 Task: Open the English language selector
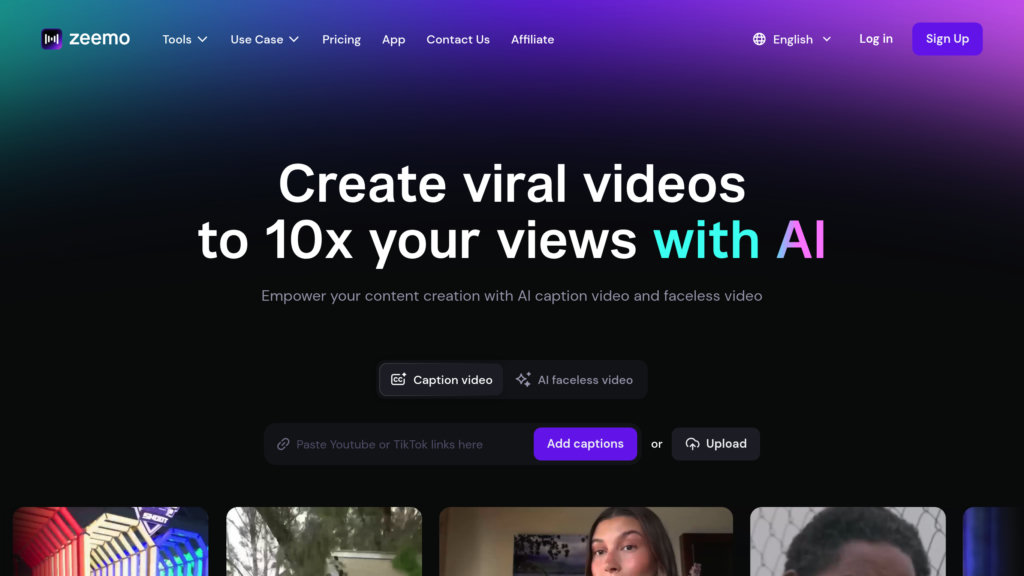(x=792, y=39)
